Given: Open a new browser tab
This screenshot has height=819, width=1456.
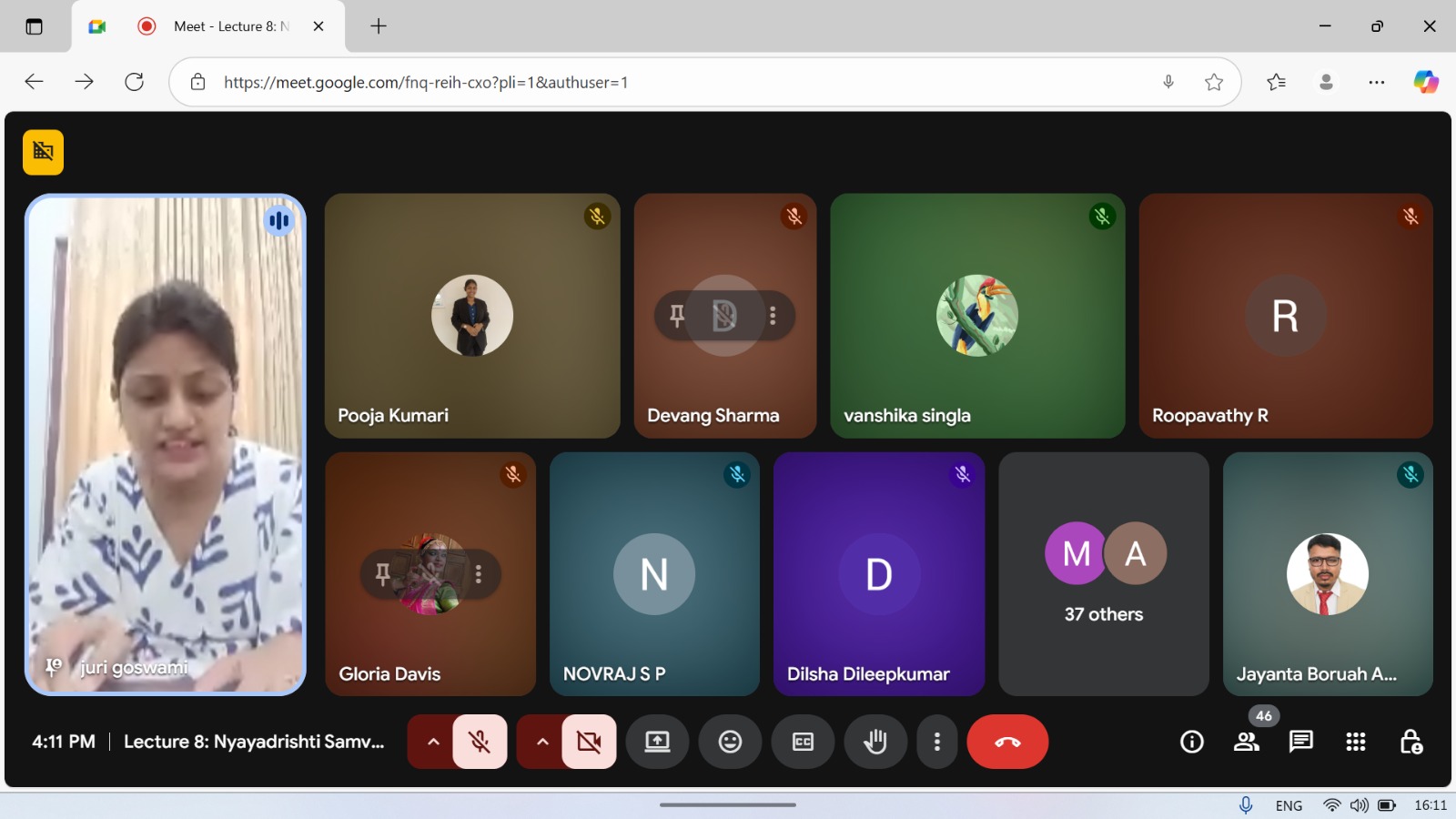Looking at the screenshot, I should tap(379, 26).
